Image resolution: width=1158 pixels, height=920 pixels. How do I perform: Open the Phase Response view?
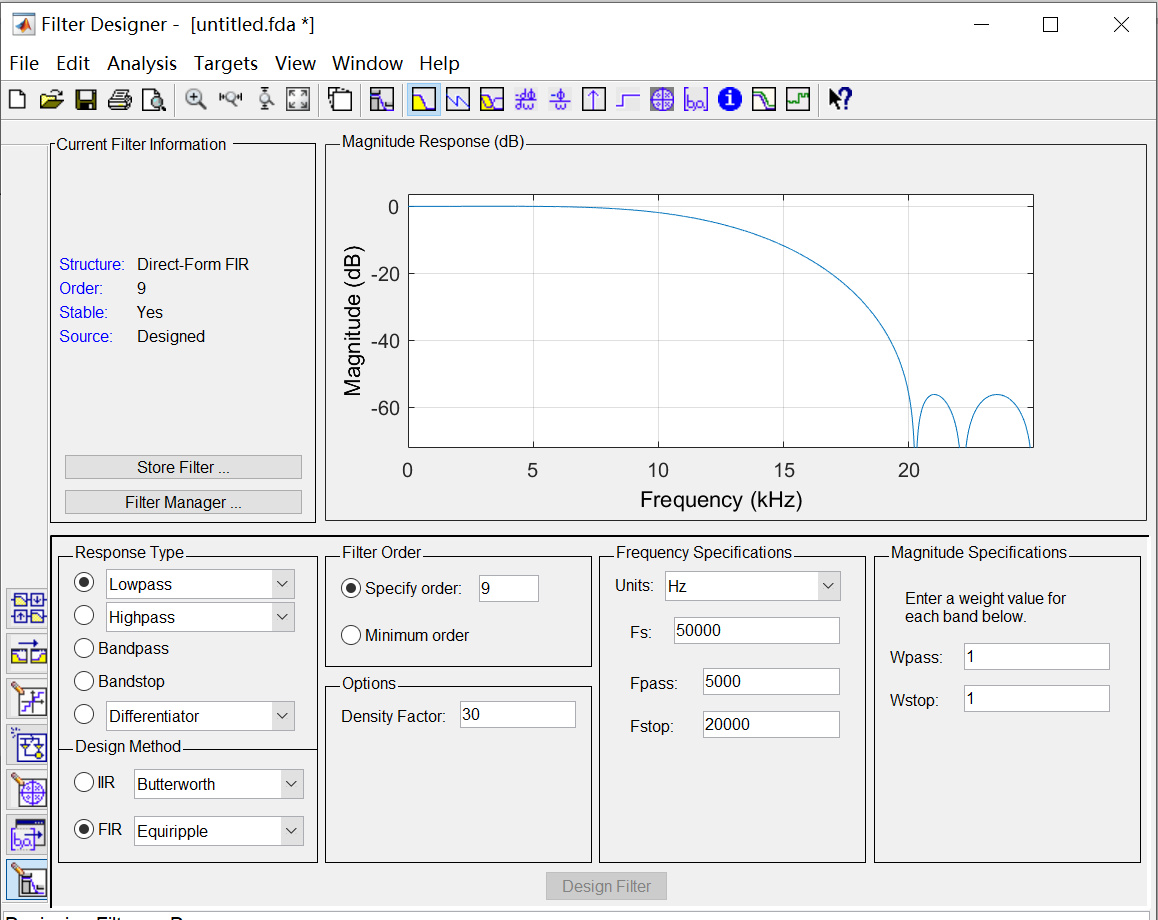[x=457, y=99]
